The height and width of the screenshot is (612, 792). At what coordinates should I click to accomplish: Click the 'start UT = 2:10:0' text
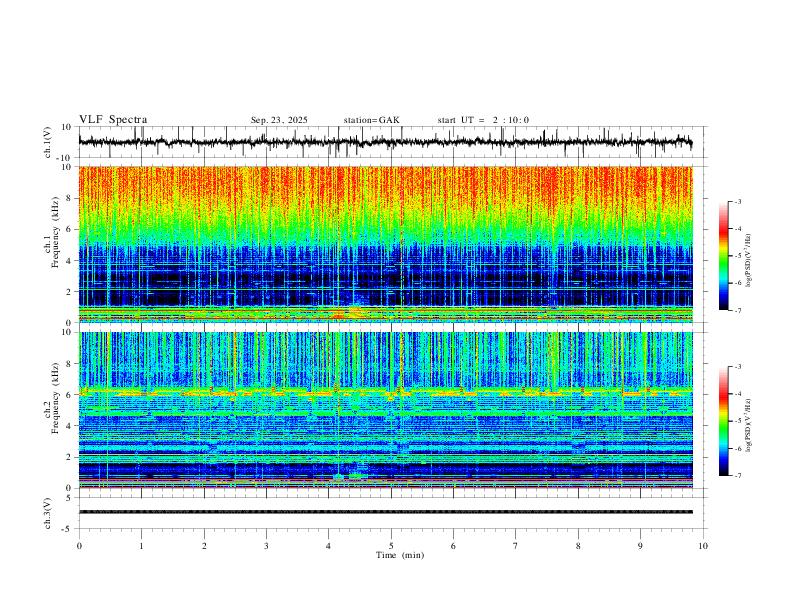[x=483, y=120]
